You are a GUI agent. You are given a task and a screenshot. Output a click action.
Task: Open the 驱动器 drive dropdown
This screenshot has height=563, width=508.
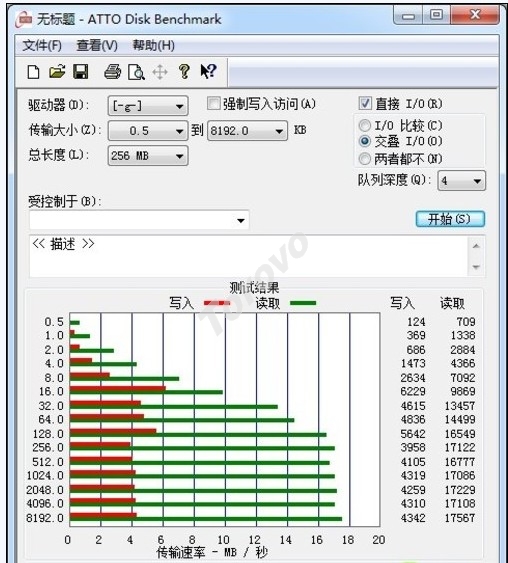(148, 106)
